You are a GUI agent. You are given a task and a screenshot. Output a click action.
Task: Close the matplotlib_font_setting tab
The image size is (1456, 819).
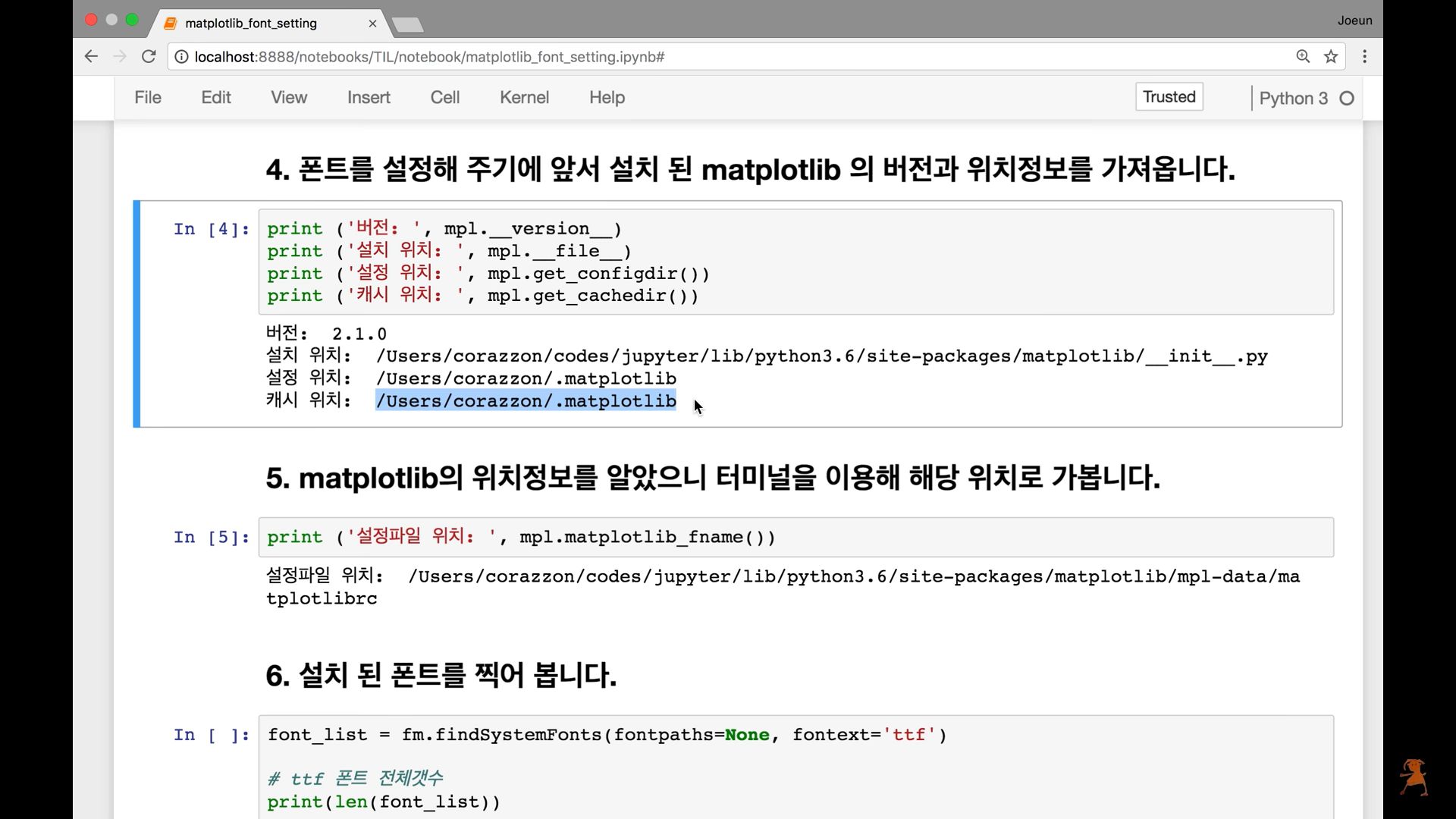tap(372, 24)
